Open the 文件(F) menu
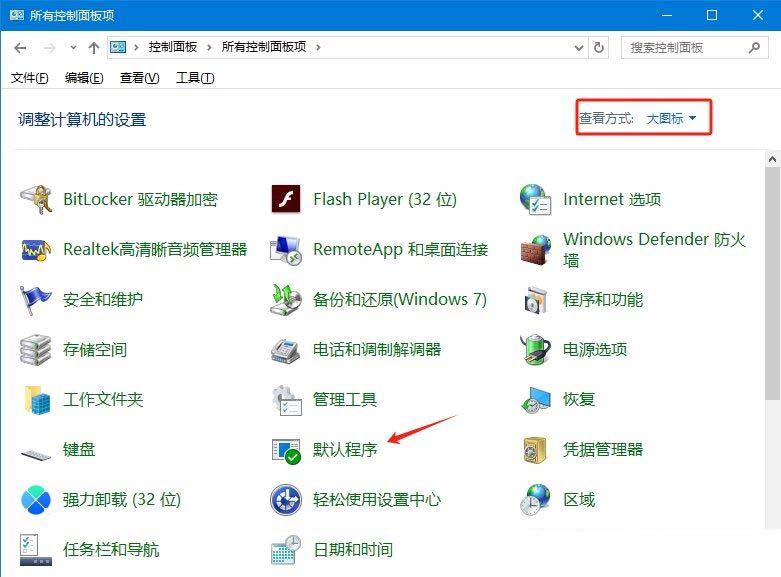The image size is (781, 577). [29, 78]
